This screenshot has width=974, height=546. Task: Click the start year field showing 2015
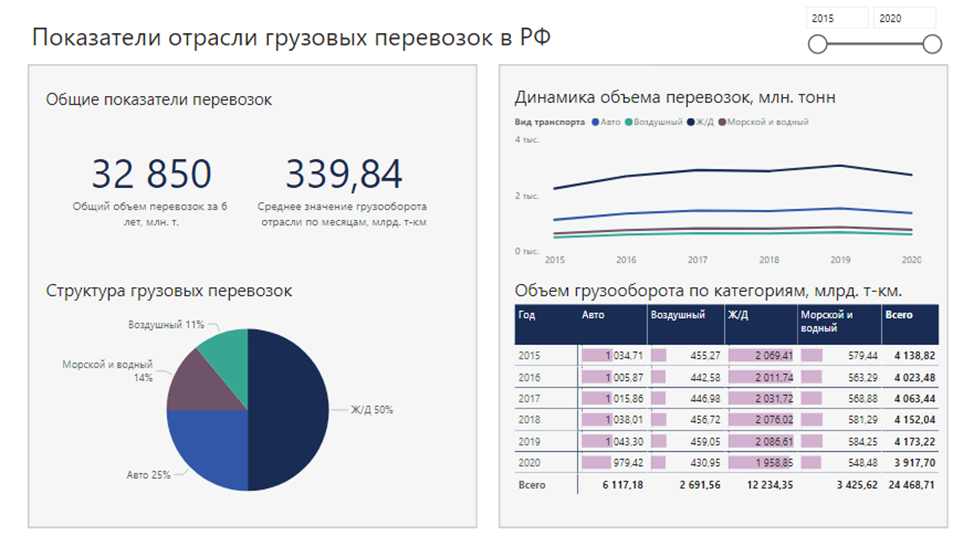pyautogui.click(x=837, y=18)
